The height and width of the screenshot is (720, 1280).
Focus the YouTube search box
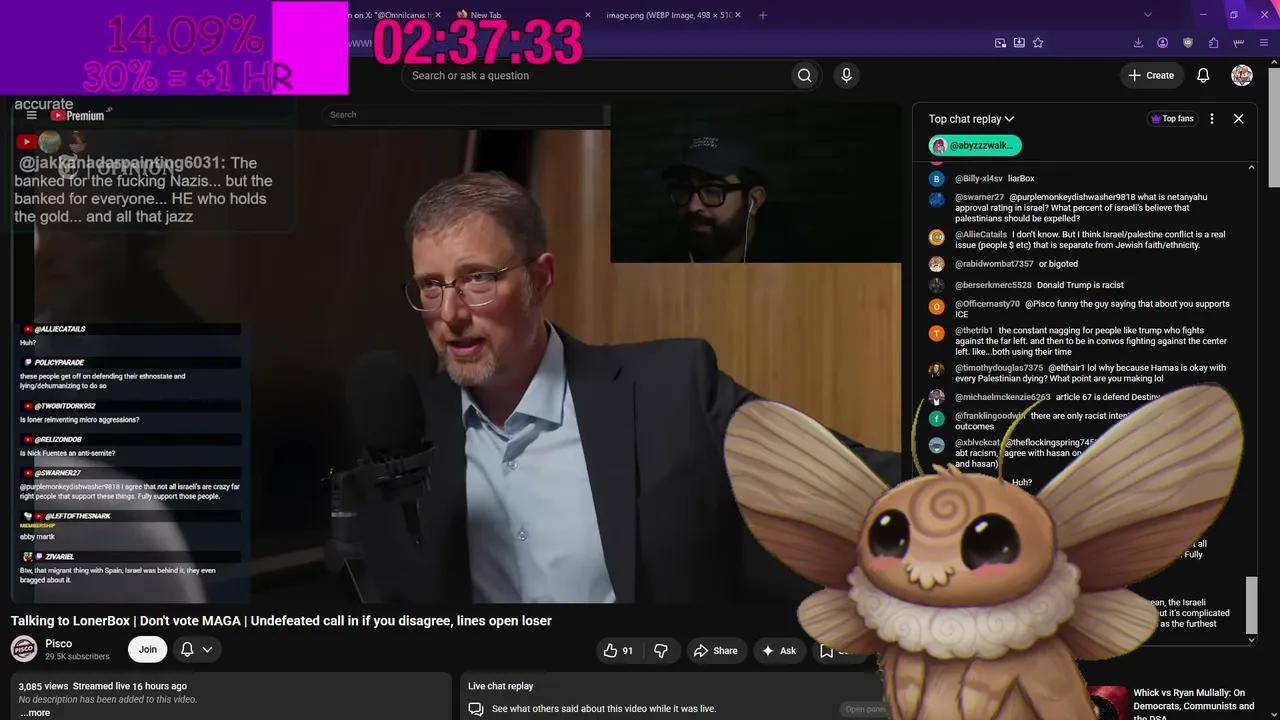coord(597,75)
